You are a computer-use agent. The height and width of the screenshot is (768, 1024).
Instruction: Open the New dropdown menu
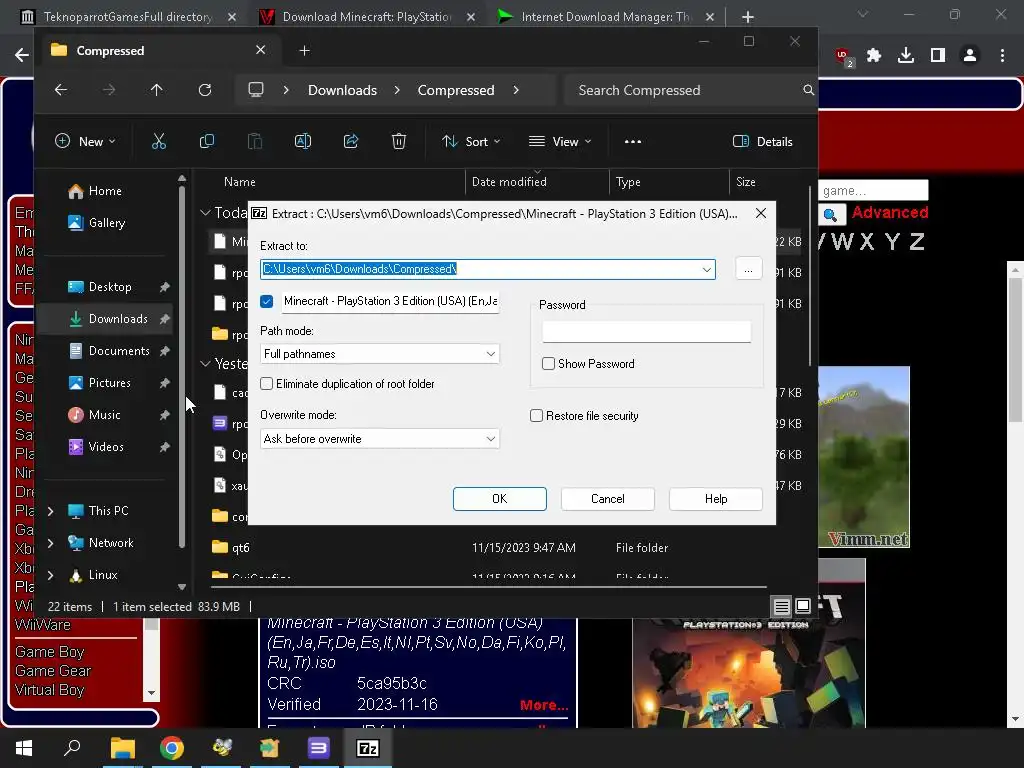86,141
